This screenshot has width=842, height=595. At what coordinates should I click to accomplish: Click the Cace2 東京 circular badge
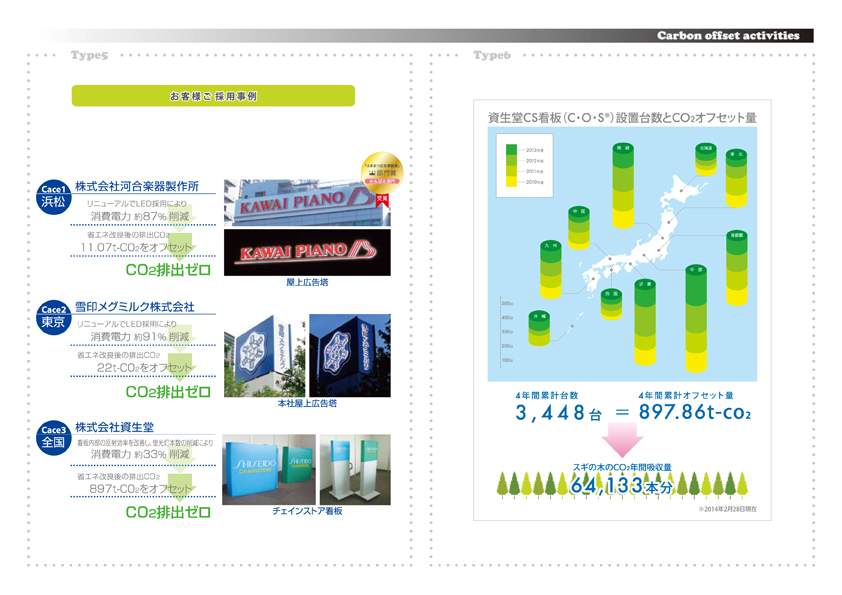(54, 317)
